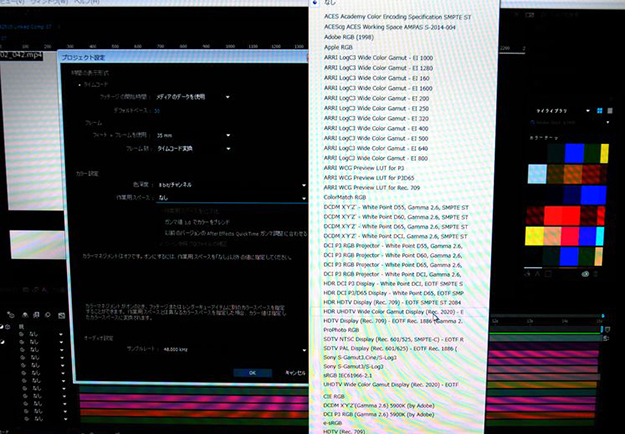Open the サンプルレート 48.000 kHz dropdown

234,350
